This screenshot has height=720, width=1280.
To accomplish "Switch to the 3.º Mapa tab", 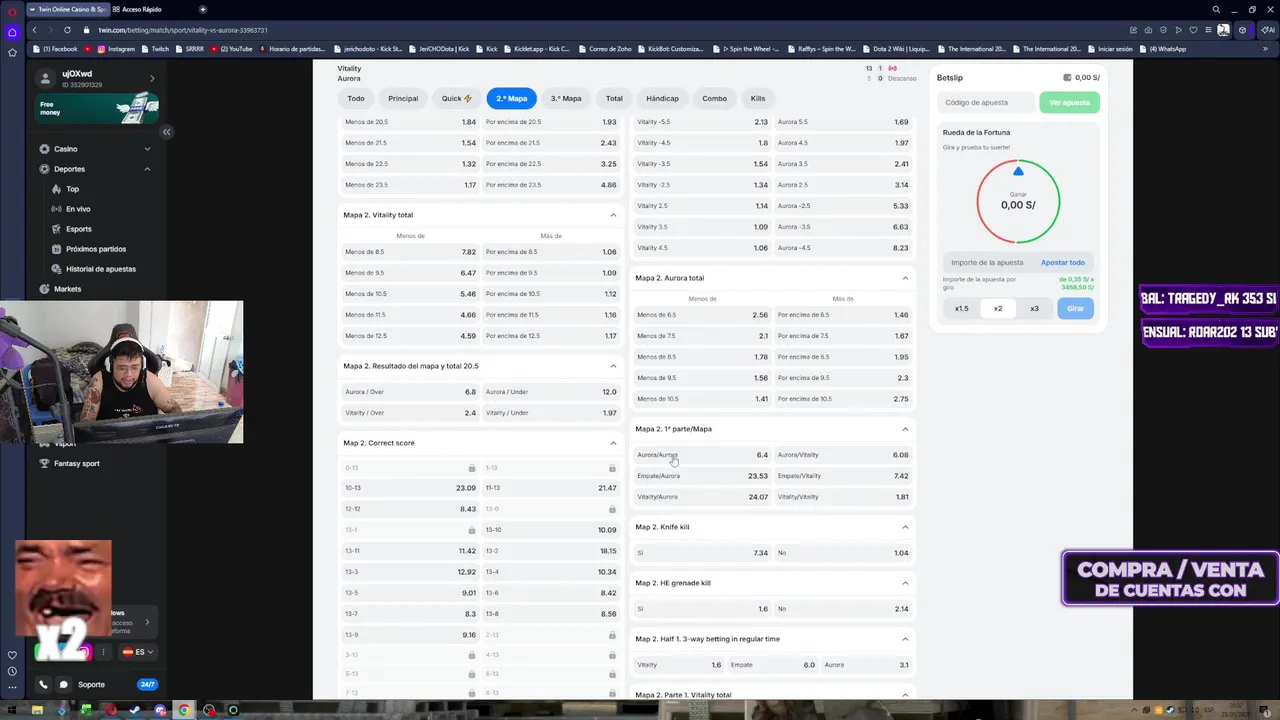I will [x=566, y=98].
